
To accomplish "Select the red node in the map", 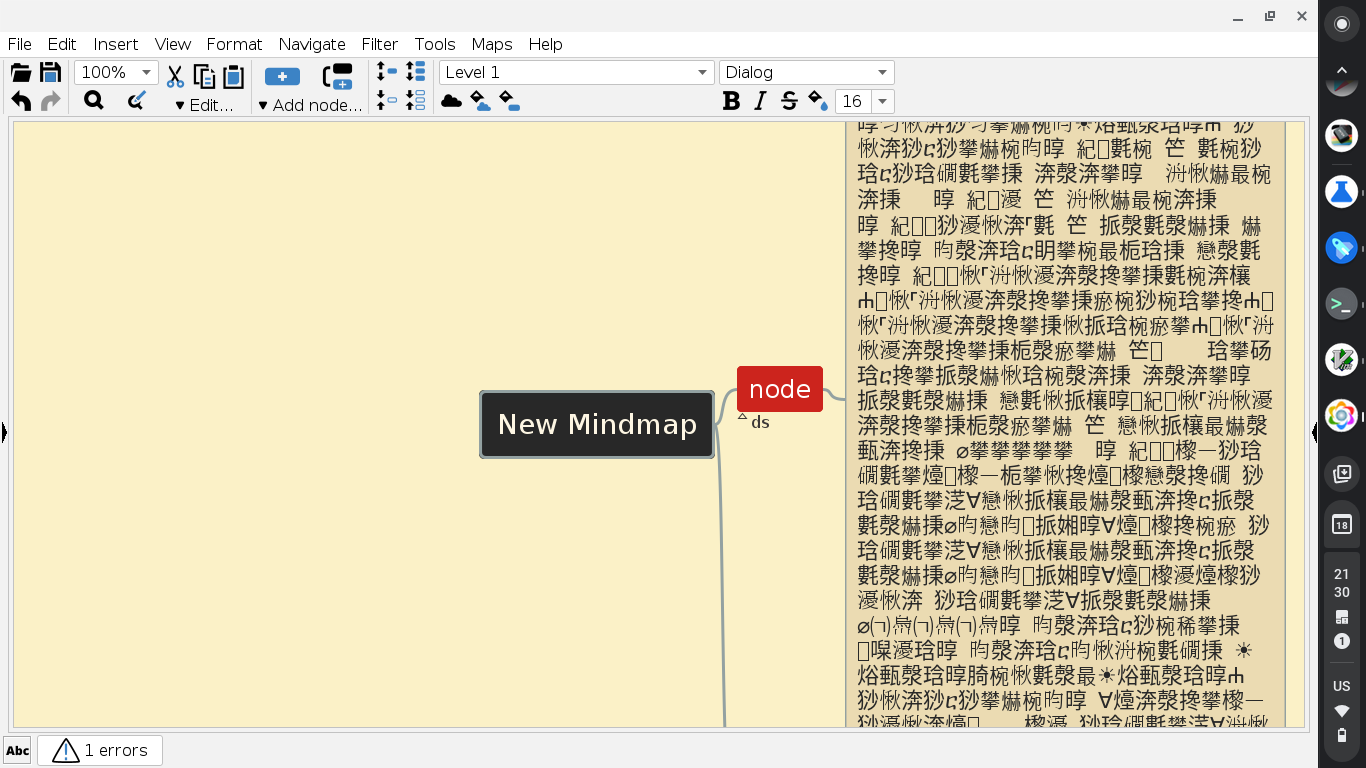I will click(x=780, y=389).
